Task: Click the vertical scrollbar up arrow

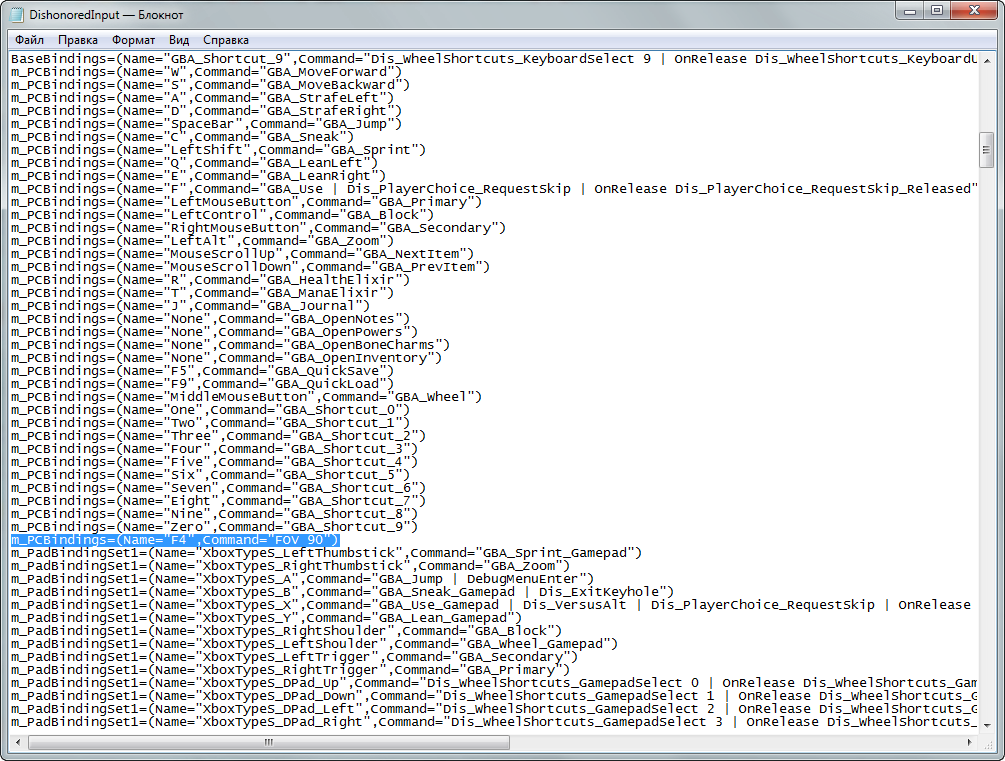Action: (986, 60)
